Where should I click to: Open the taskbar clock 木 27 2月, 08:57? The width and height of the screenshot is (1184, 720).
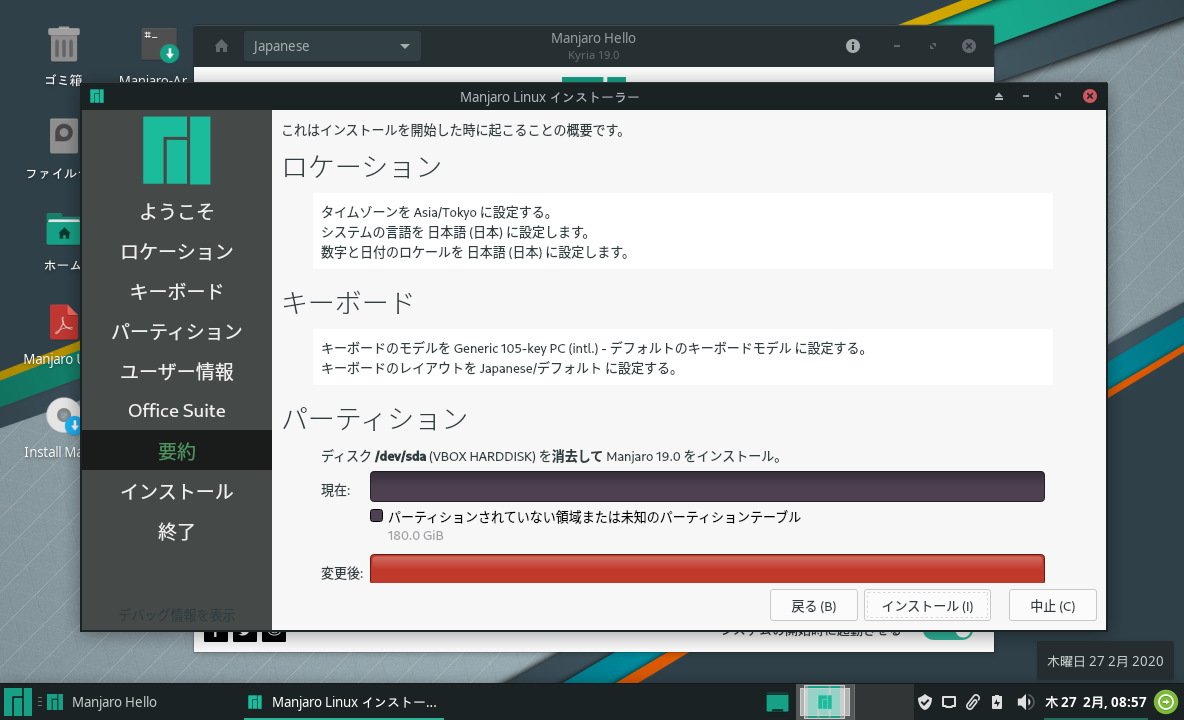click(x=1096, y=702)
